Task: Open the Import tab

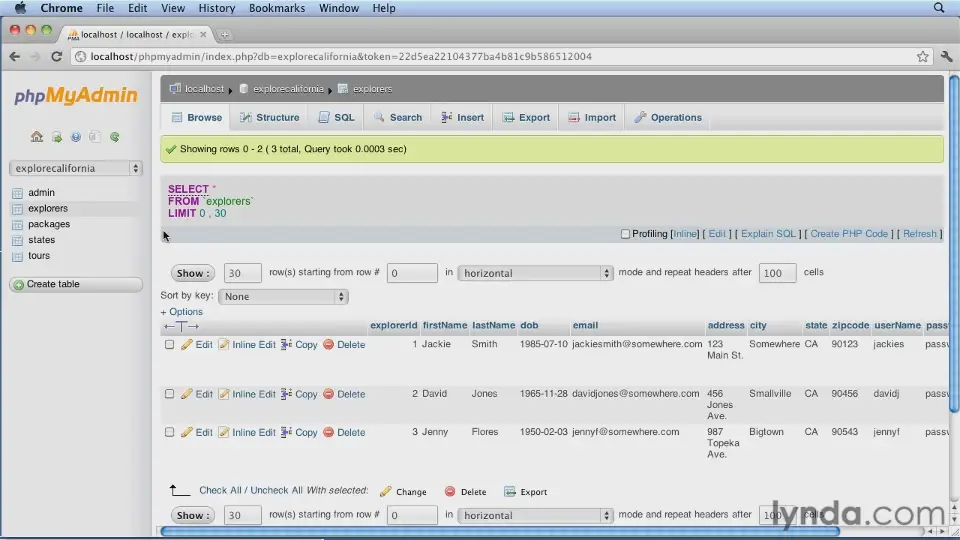Action: coord(591,118)
